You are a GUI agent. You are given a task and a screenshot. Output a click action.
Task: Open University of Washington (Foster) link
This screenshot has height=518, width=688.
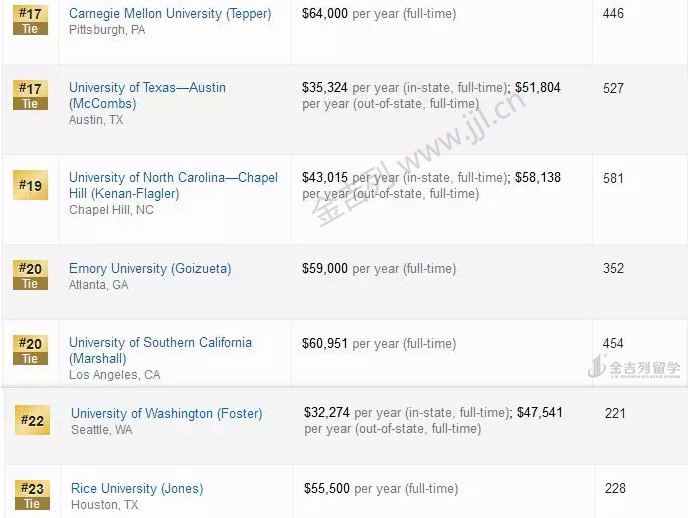tap(166, 414)
